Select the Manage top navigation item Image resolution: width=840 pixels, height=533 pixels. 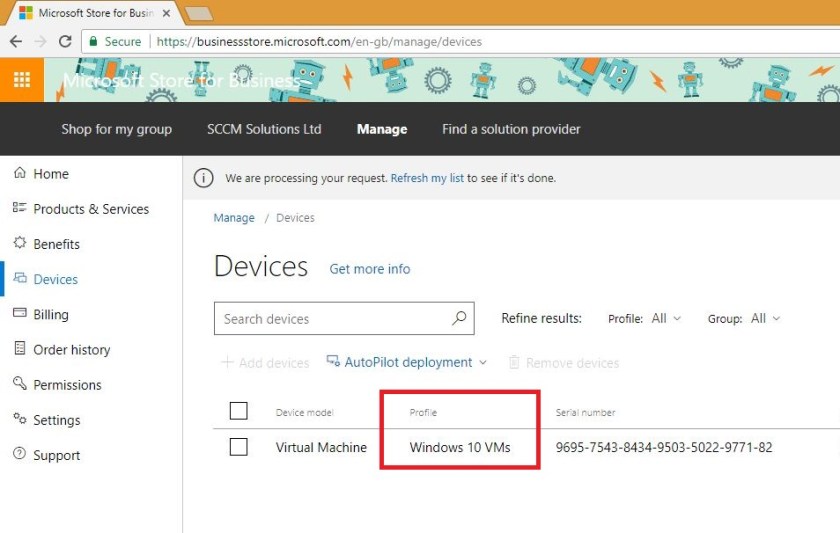pyautogui.click(x=382, y=129)
